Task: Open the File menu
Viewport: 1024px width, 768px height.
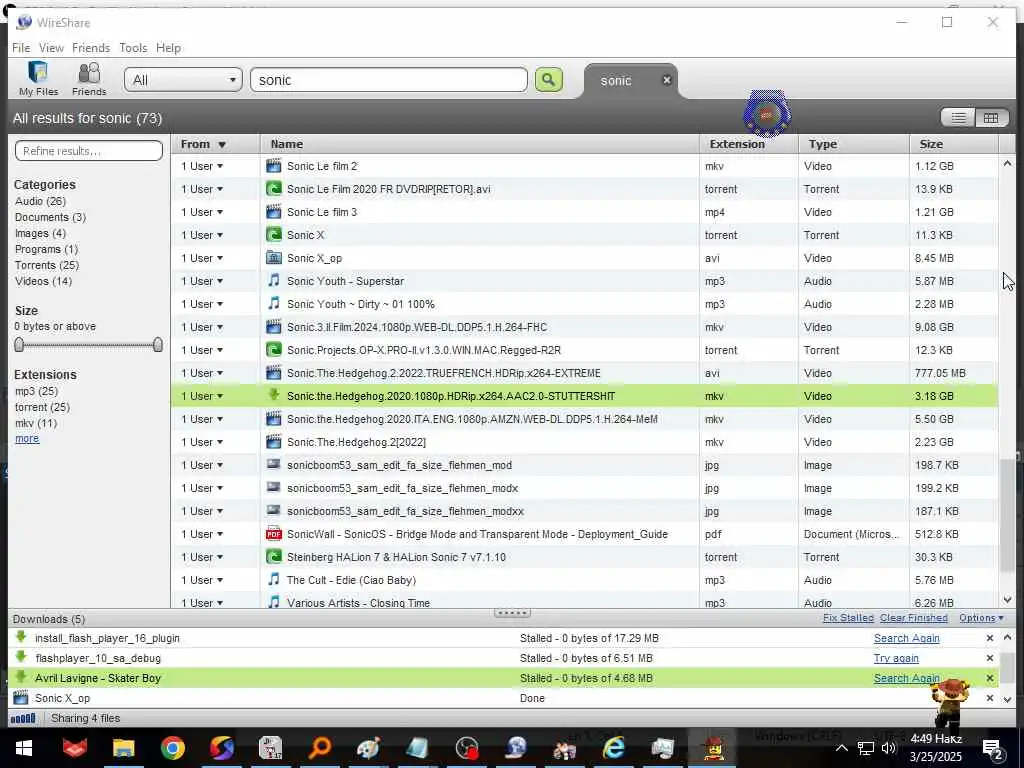Action: 21,48
